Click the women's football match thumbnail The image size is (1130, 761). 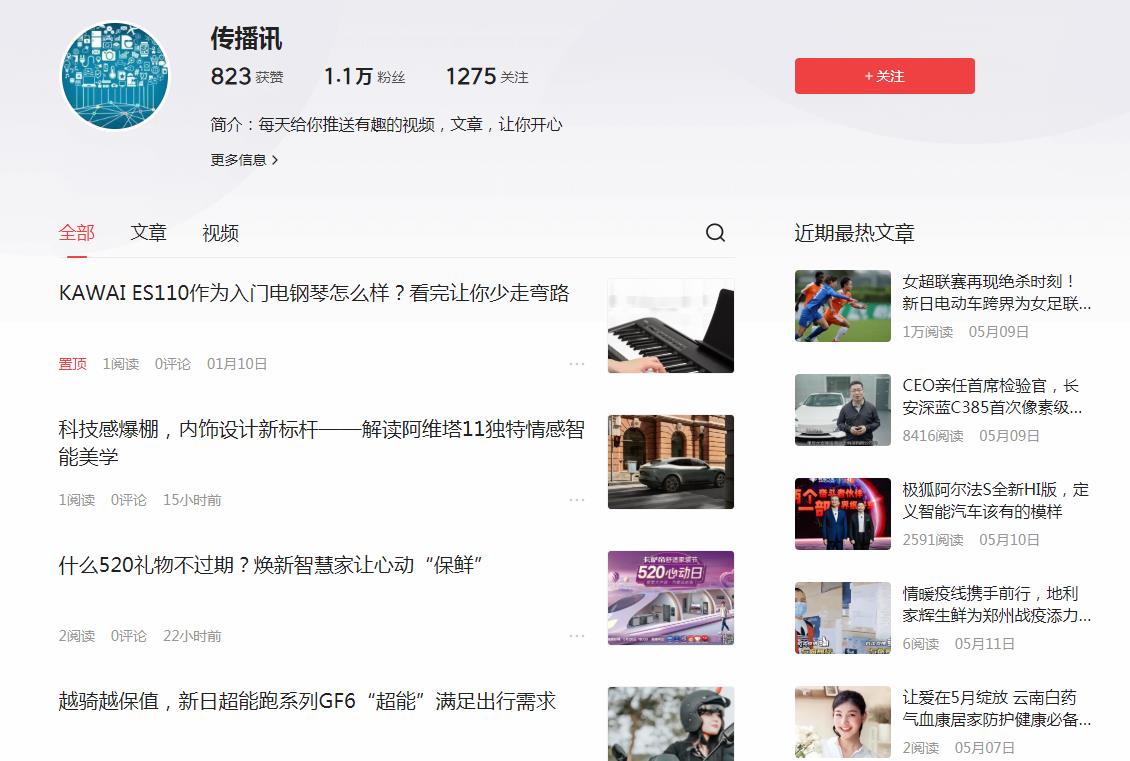(842, 306)
